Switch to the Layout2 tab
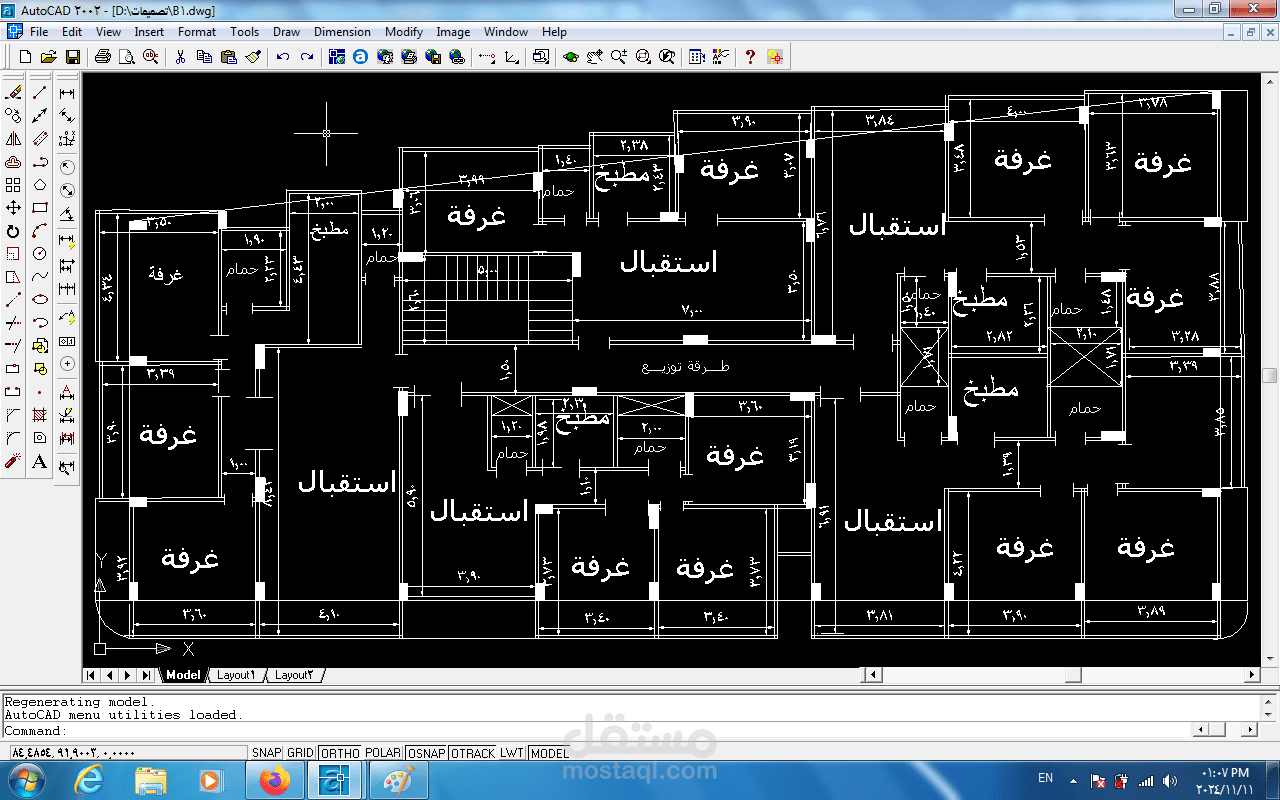Screen dimensions: 1280x800 (294, 675)
